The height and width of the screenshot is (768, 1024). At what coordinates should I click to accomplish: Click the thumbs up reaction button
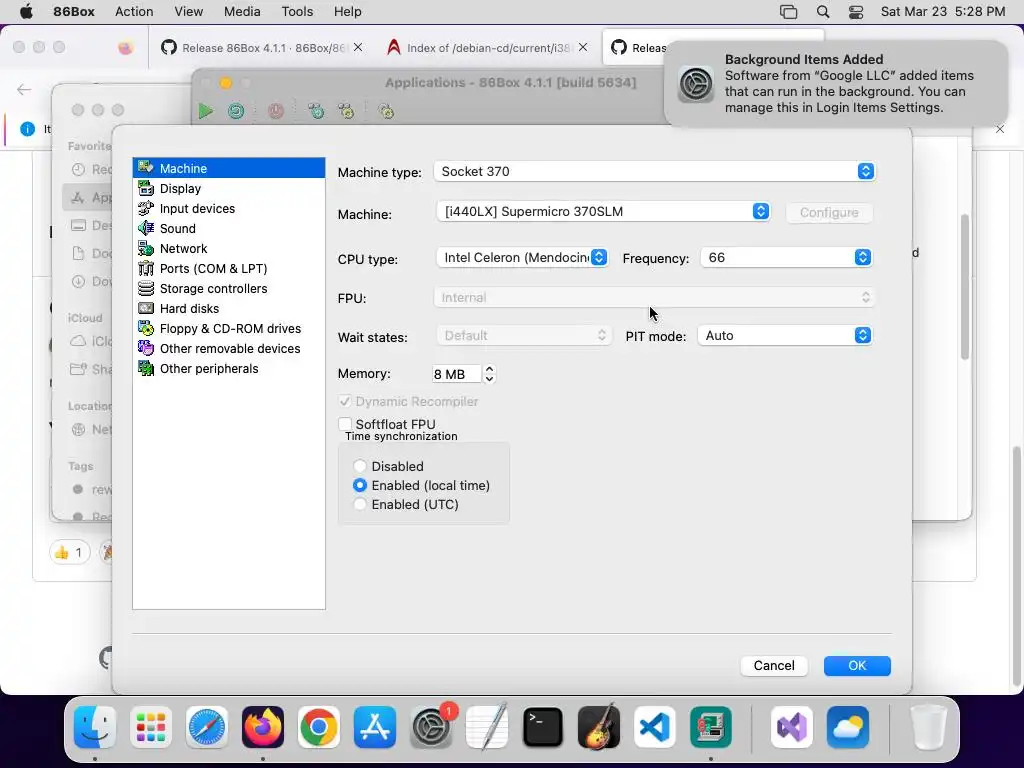point(70,553)
